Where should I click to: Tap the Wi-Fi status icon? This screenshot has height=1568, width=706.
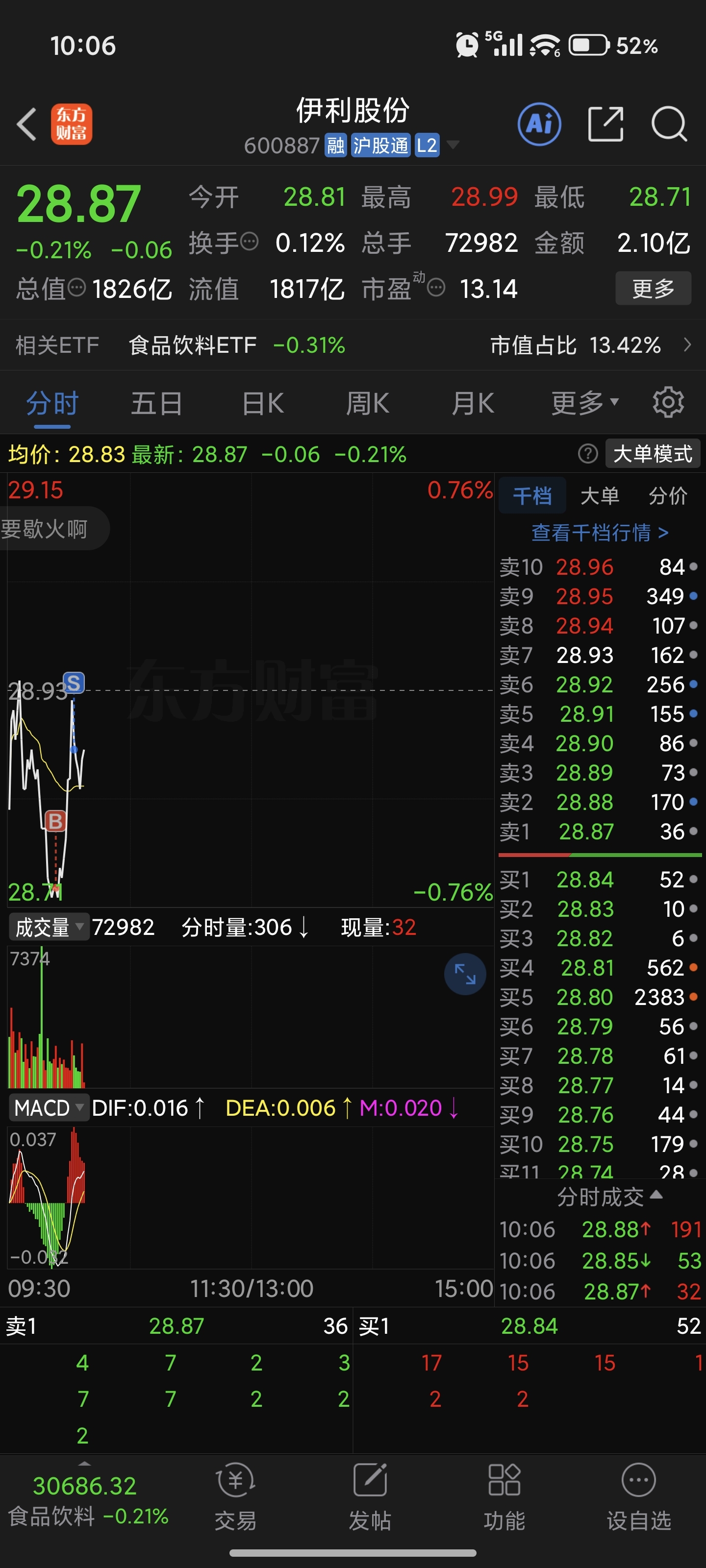coord(545,45)
